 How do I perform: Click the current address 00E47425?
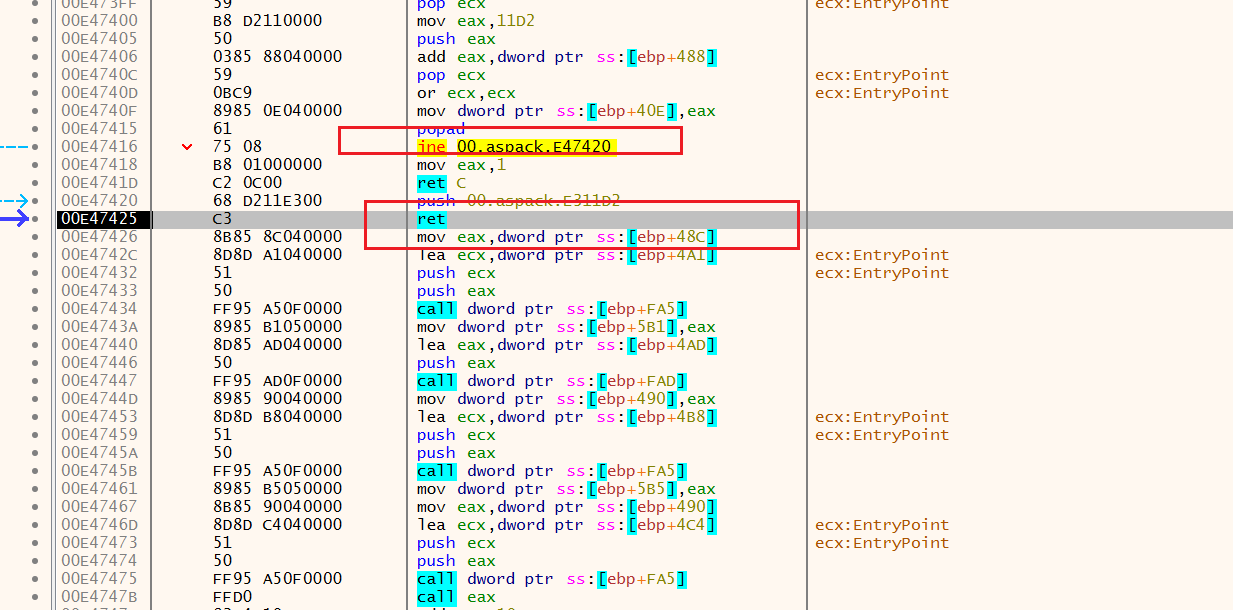[99, 219]
